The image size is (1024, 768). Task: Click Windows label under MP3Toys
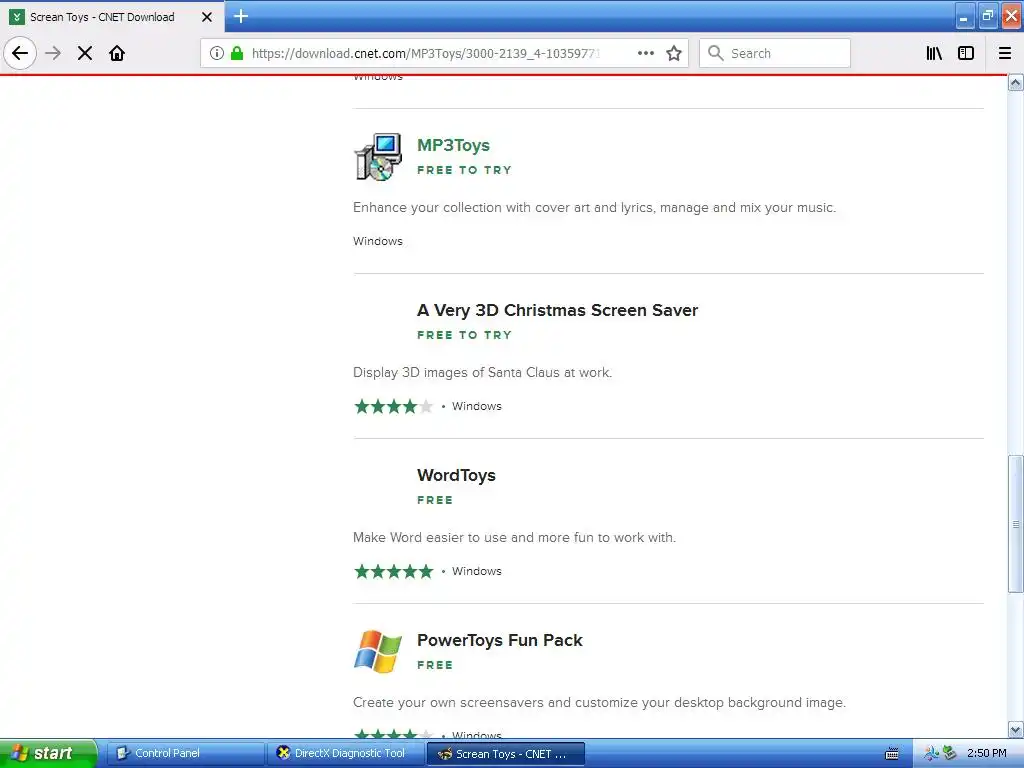377,241
